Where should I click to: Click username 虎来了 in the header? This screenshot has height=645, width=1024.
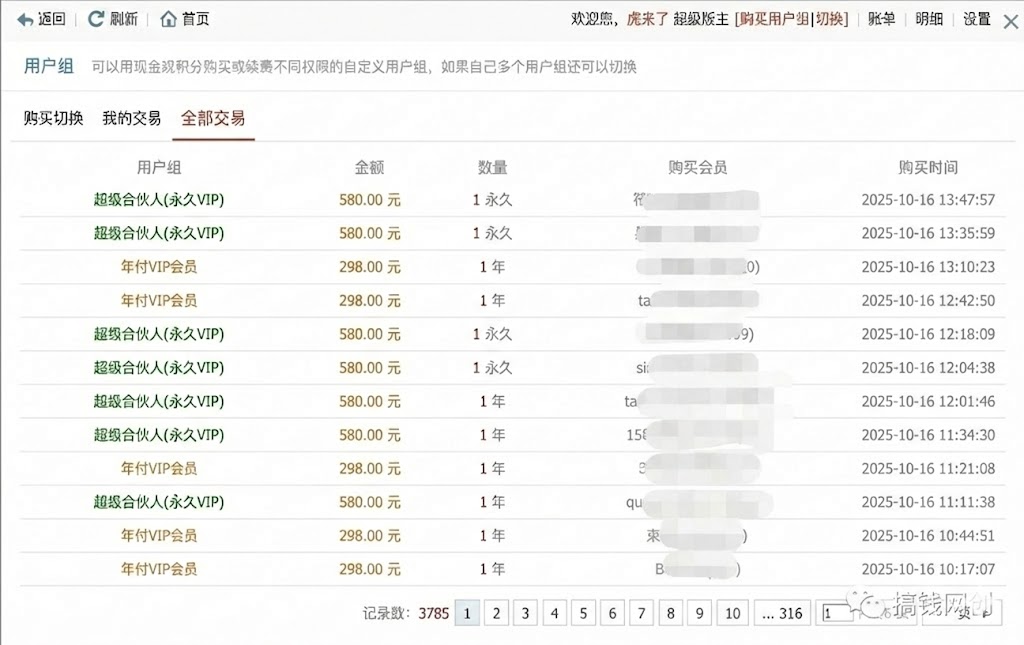click(x=647, y=19)
